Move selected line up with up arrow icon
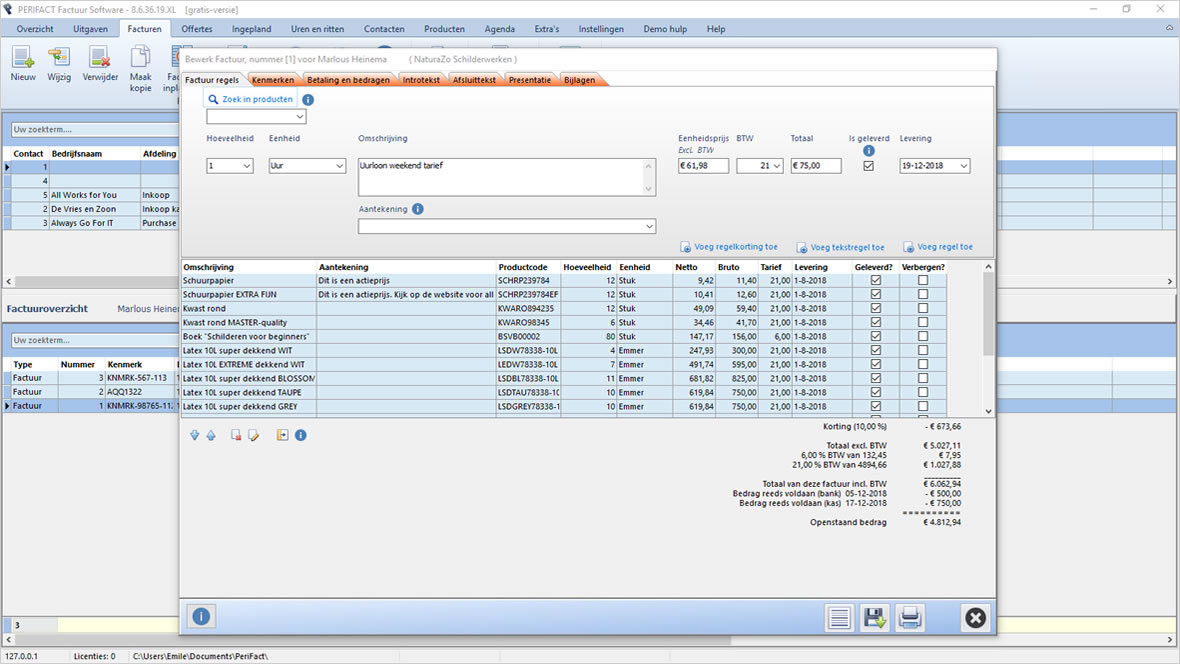The image size is (1180, 664). click(x=211, y=435)
